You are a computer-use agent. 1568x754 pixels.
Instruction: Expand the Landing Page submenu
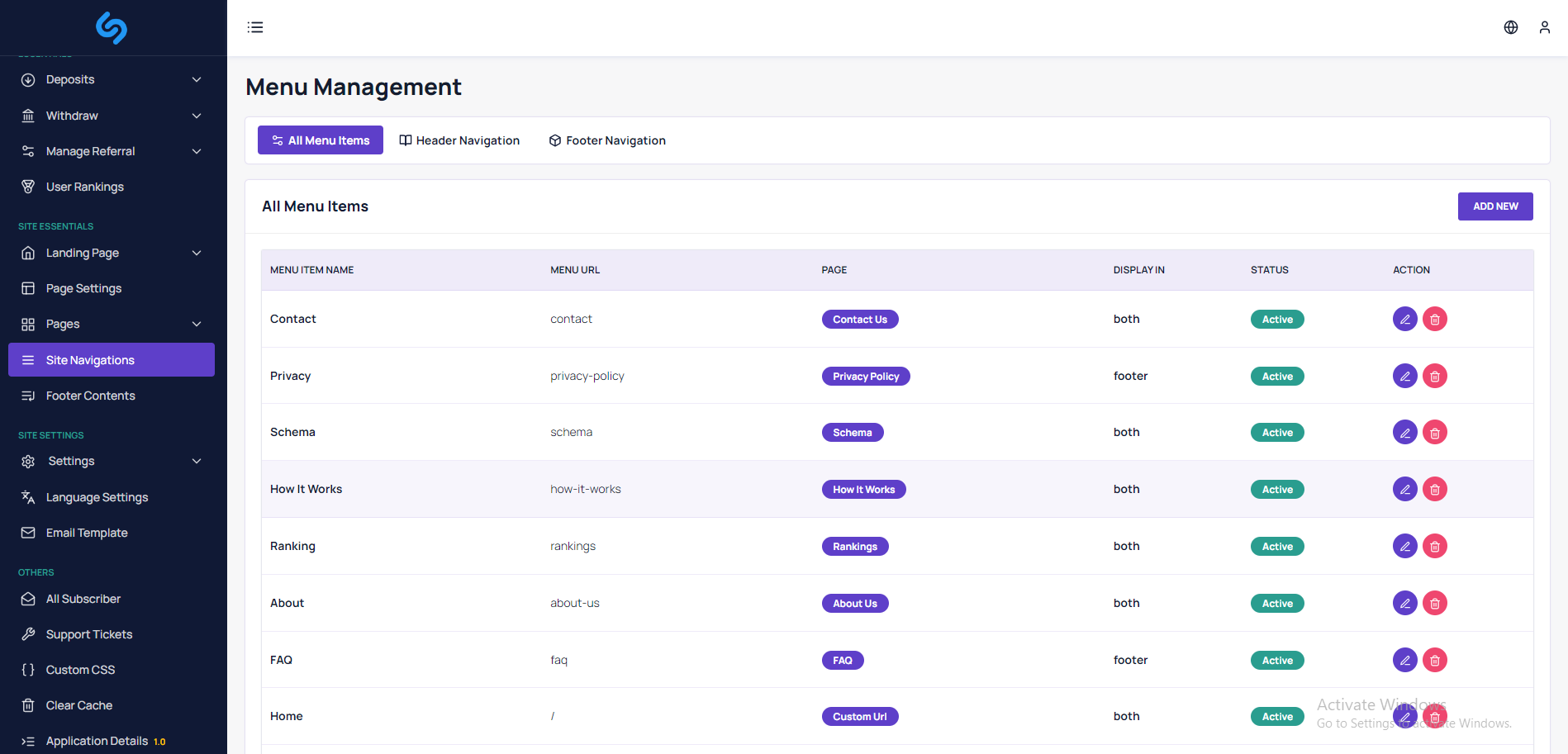click(112, 253)
